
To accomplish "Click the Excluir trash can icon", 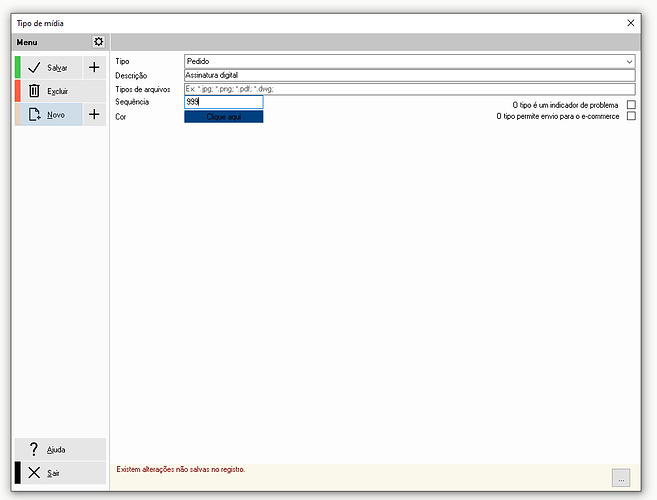I will click(x=34, y=91).
